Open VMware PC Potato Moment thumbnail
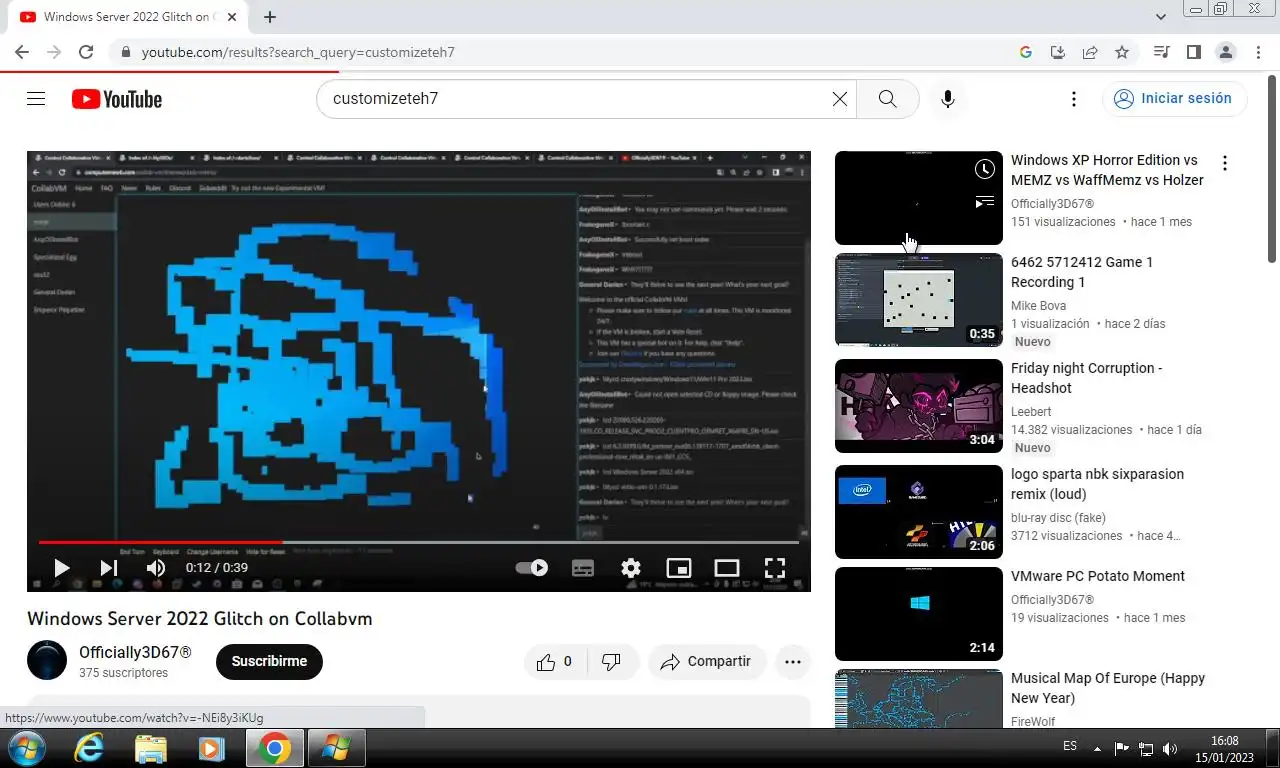Image resolution: width=1280 pixels, height=768 pixels. (x=918, y=614)
